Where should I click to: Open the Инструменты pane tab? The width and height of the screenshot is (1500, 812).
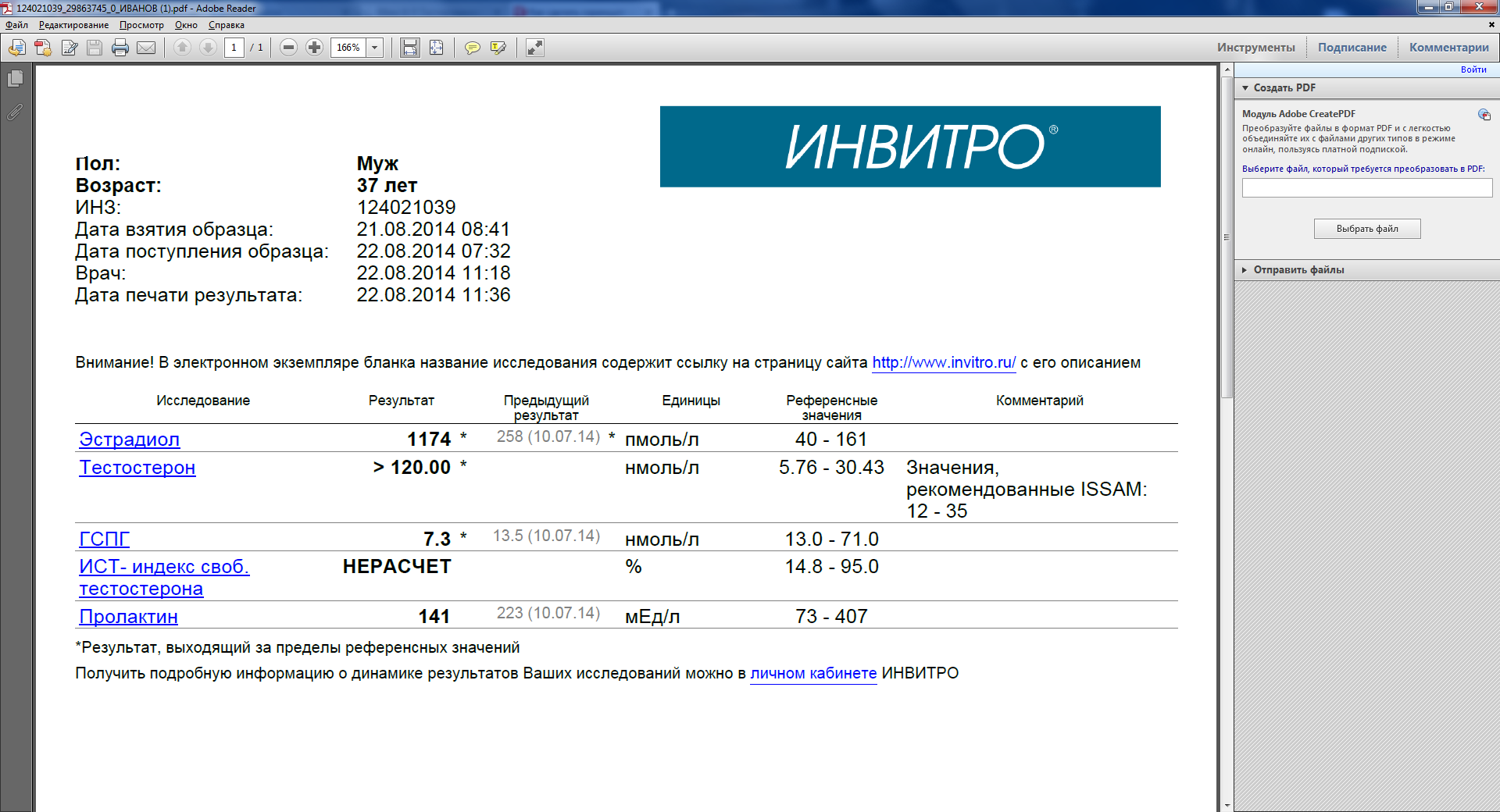(1256, 48)
